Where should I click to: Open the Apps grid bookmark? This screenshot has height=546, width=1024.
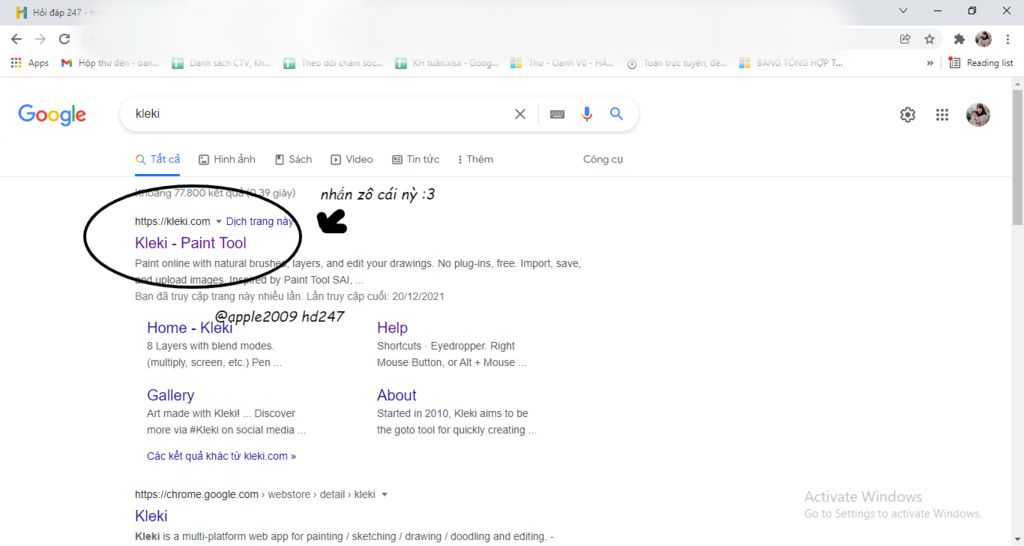[x=30, y=63]
